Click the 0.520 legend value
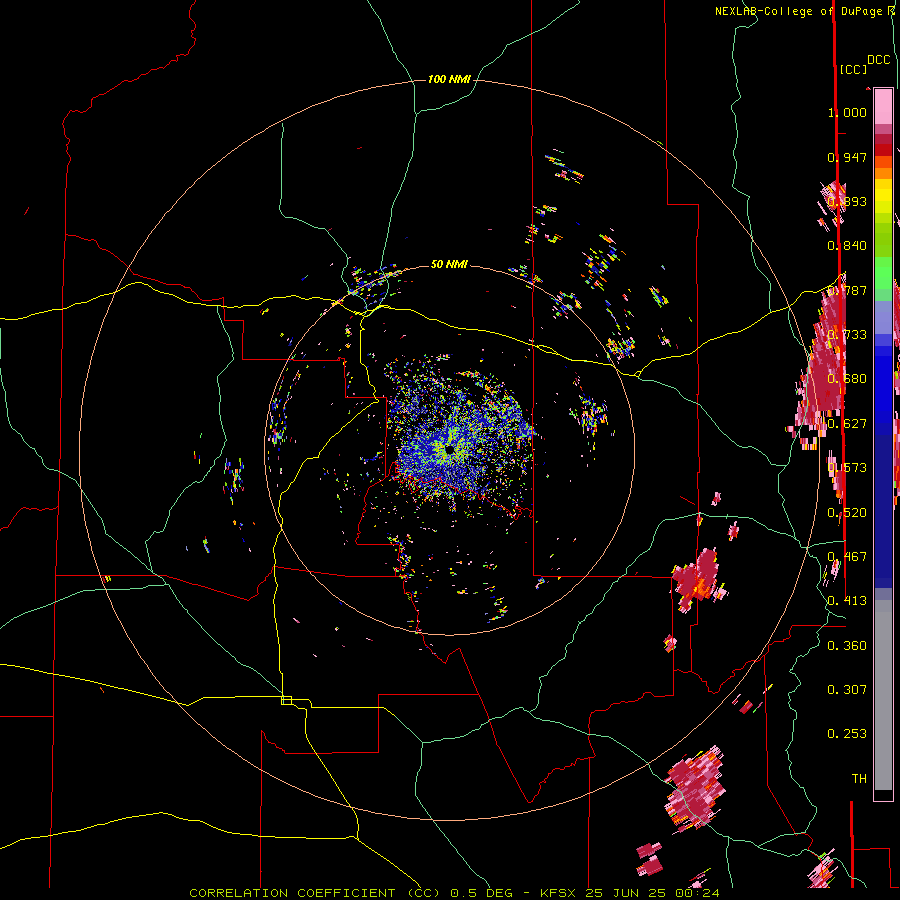The width and height of the screenshot is (900, 900). tap(847, 513)
